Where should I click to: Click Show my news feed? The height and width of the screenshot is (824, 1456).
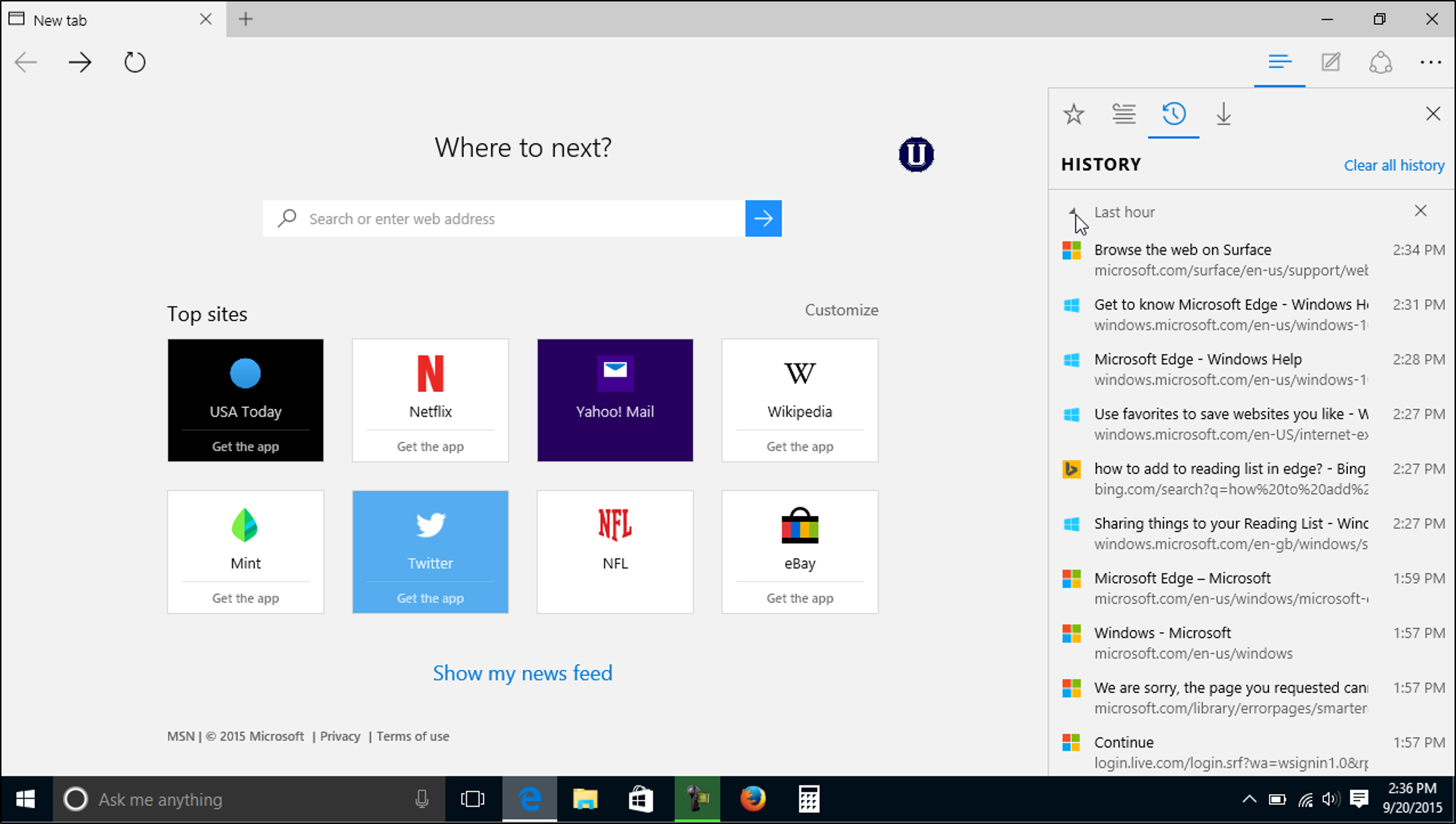522,672
